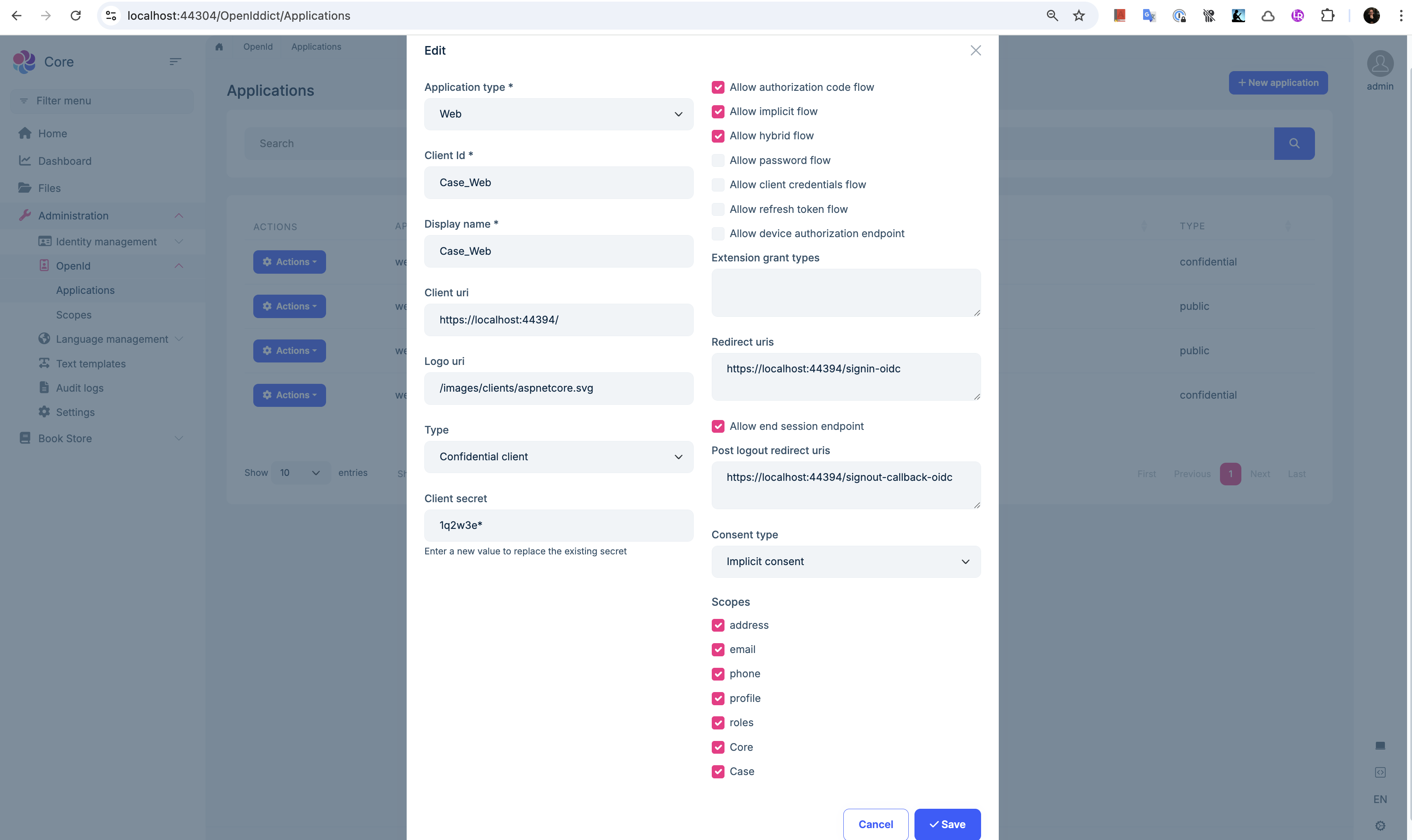1412x840 pixels.
Task: Click the Dashboard chart icon in sidebar
Action: [x=24, y=161]
